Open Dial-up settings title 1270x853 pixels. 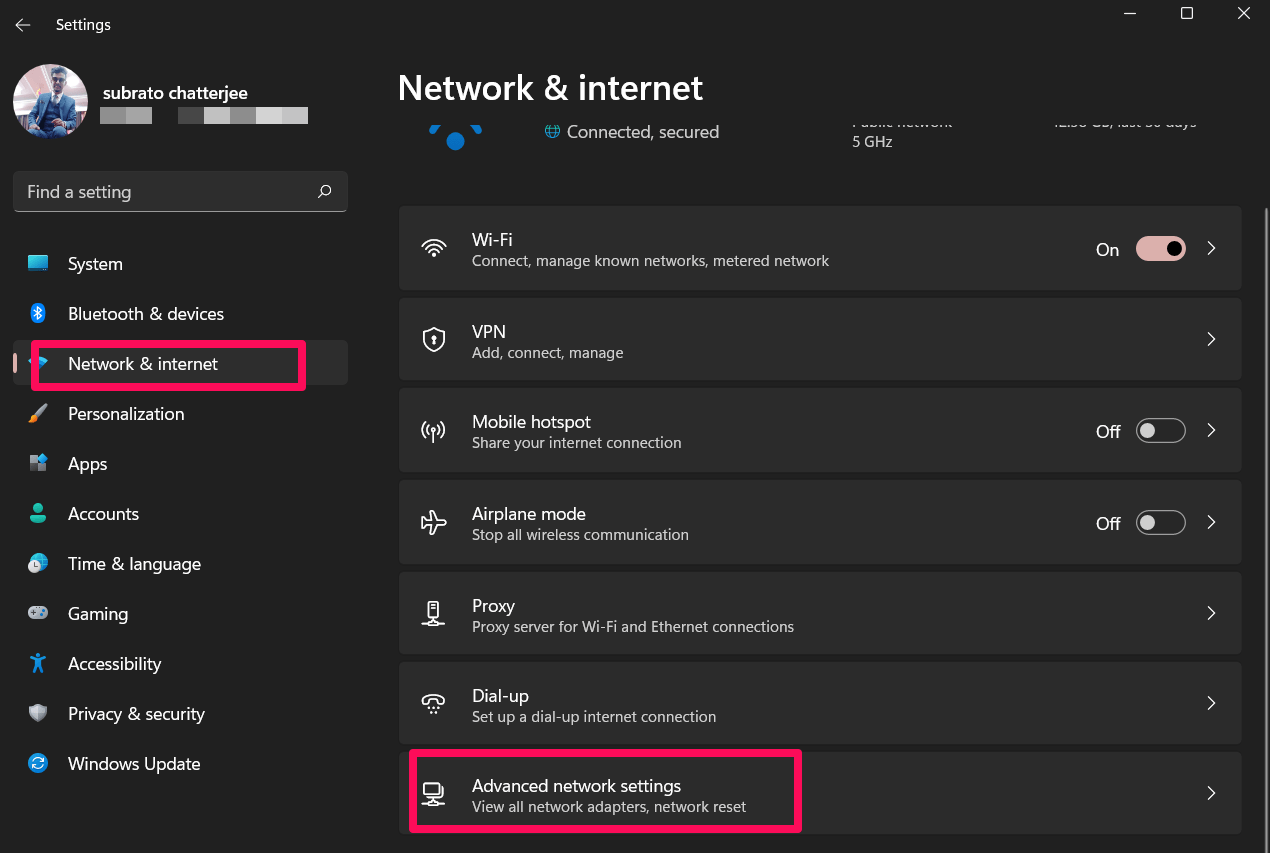[x=500, y=696]
